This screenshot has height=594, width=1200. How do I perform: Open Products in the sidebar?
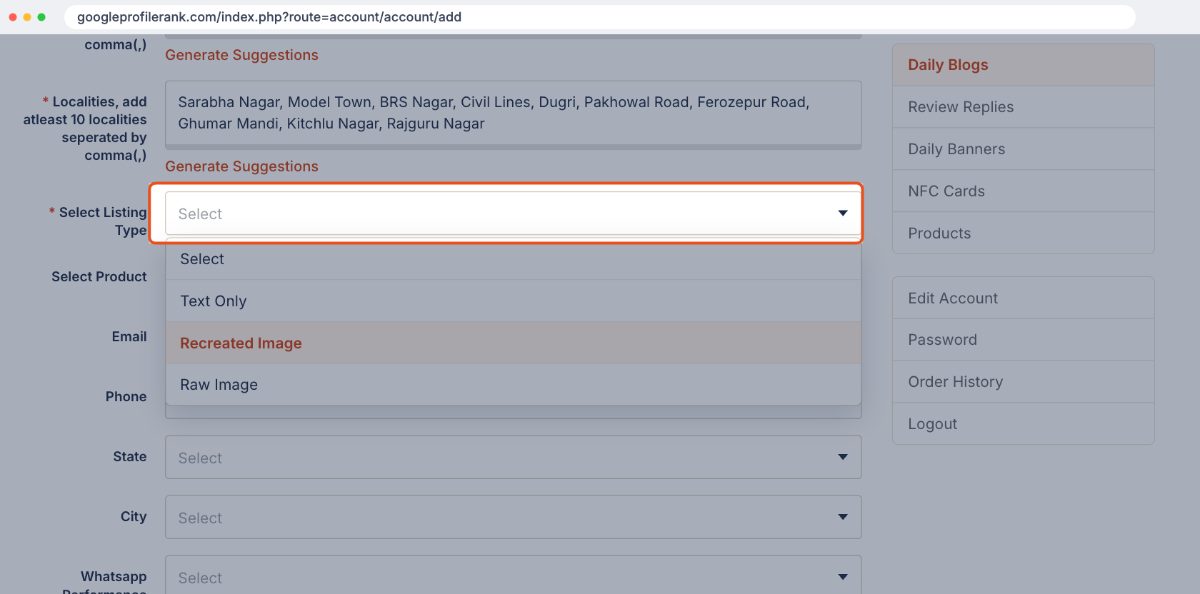1023,233
